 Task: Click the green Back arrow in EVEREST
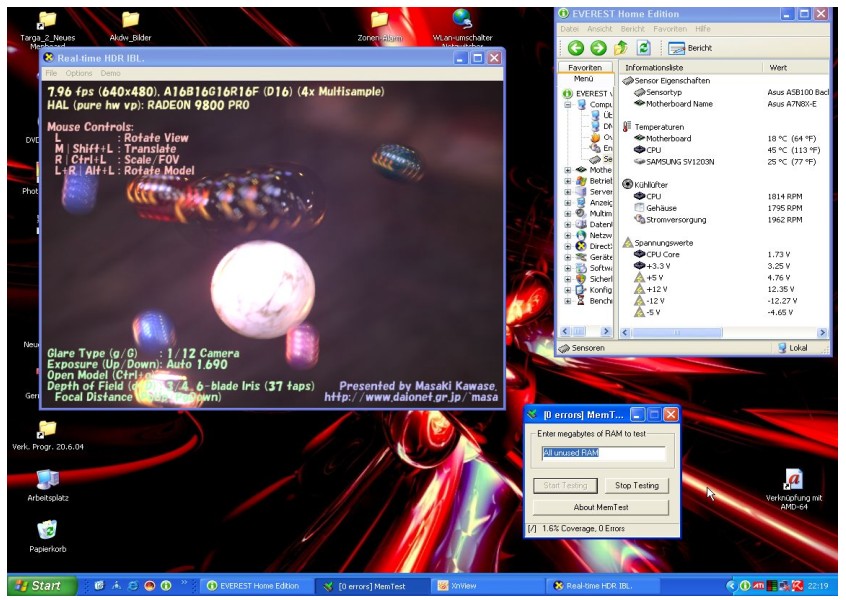coord(576,48)
